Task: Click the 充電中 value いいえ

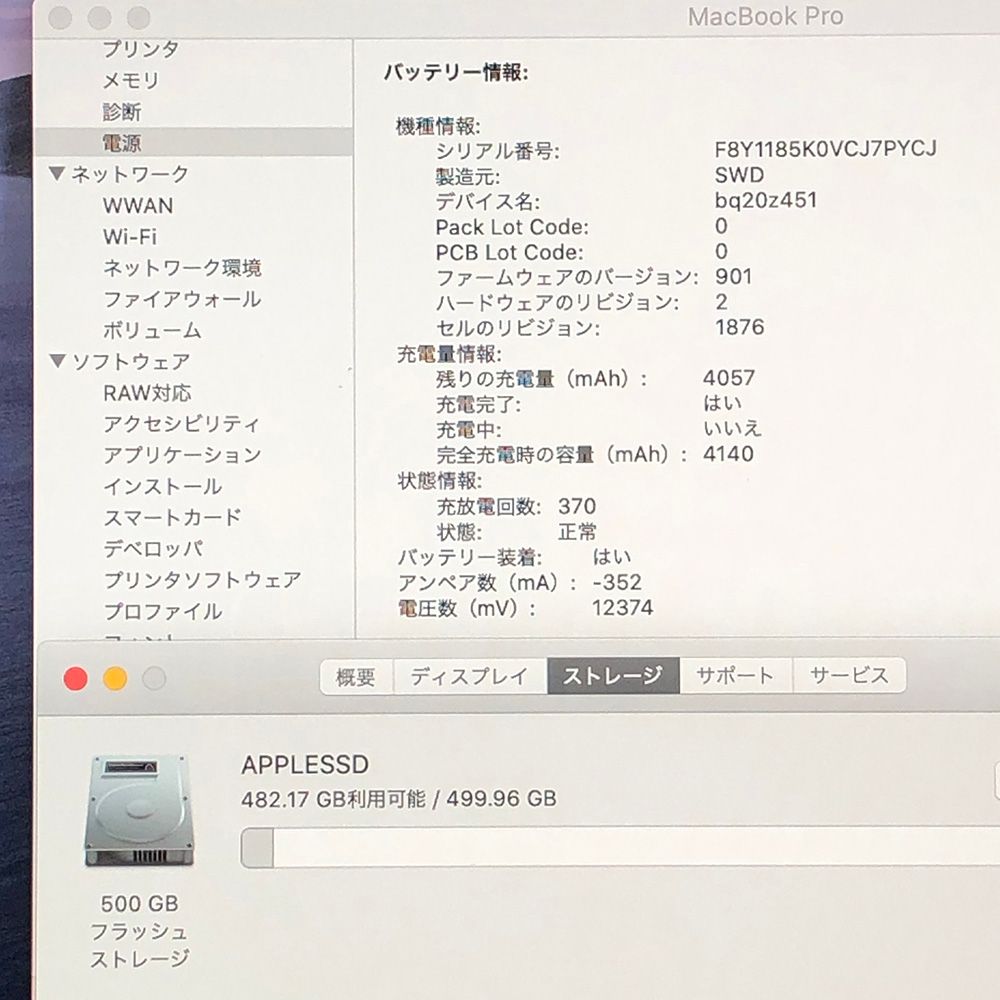Action: (x=732, y=428)
